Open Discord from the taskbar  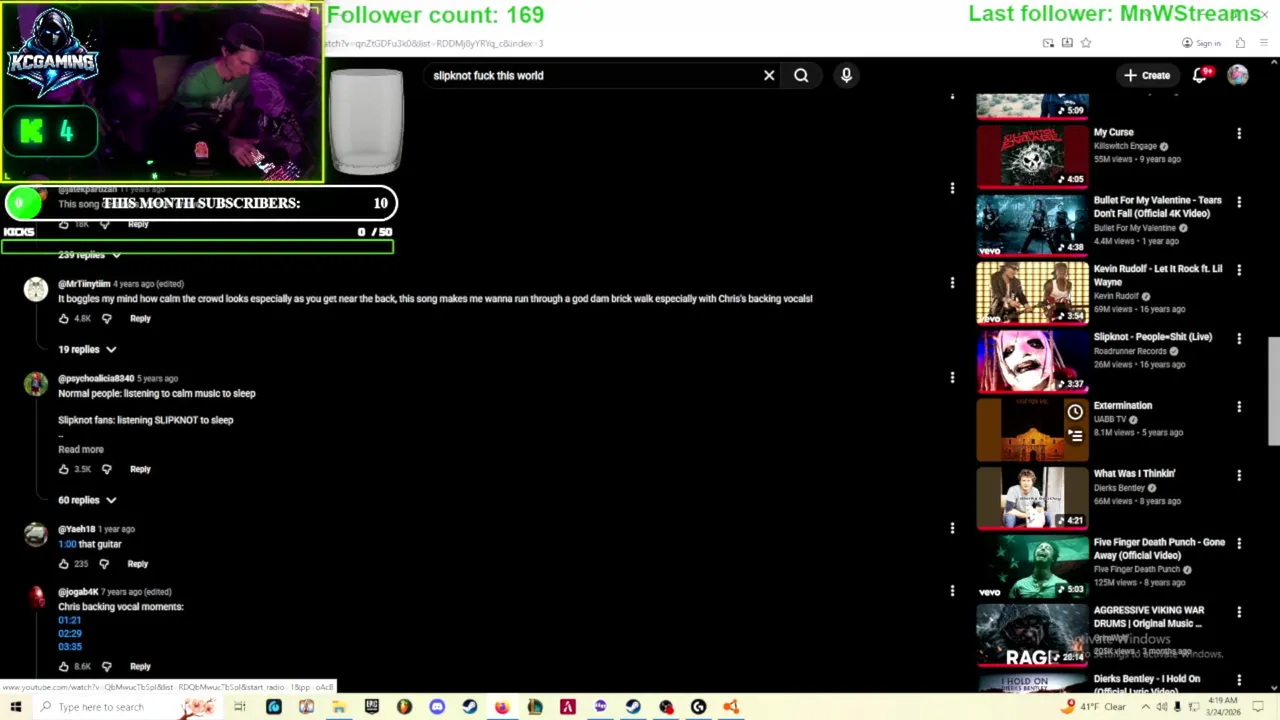click(437, 707)
